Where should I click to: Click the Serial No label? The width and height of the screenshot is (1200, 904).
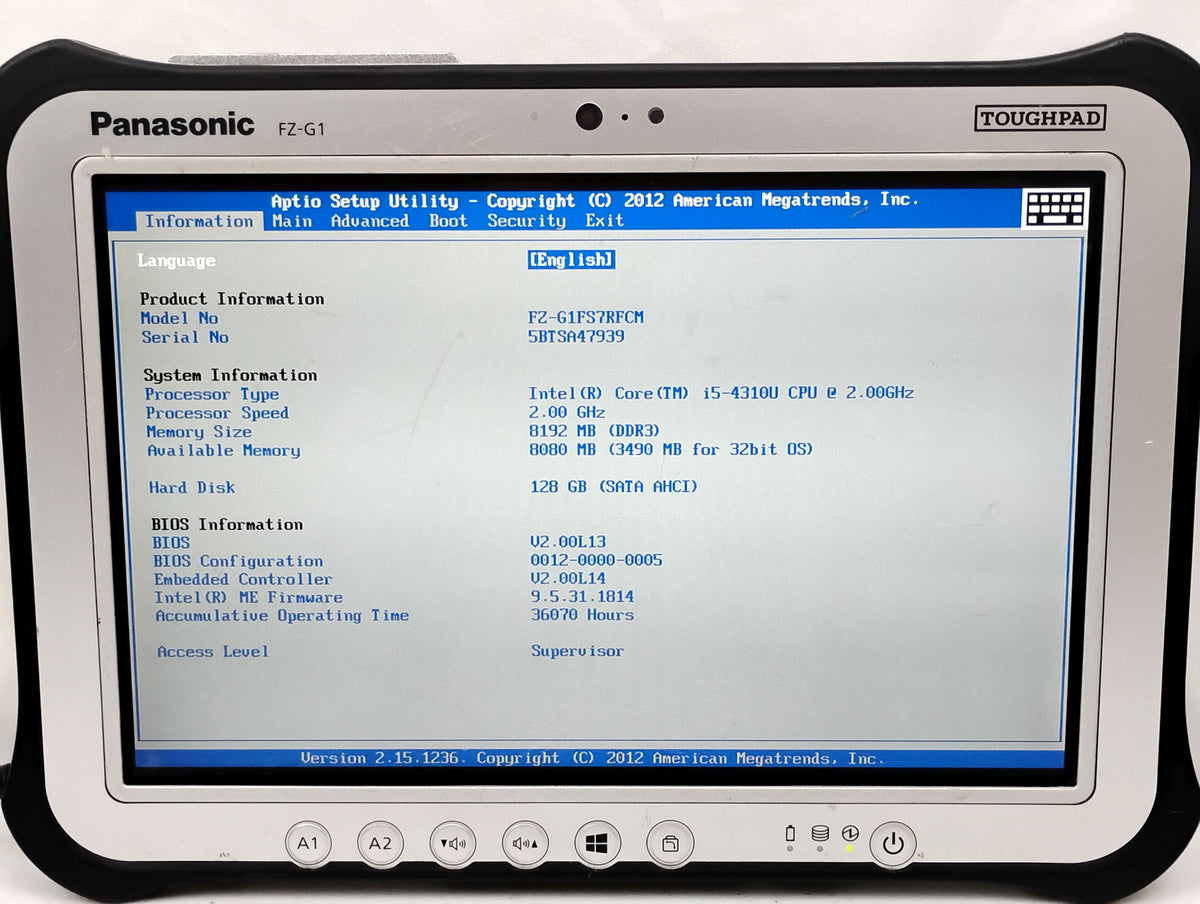click(185, 337)
